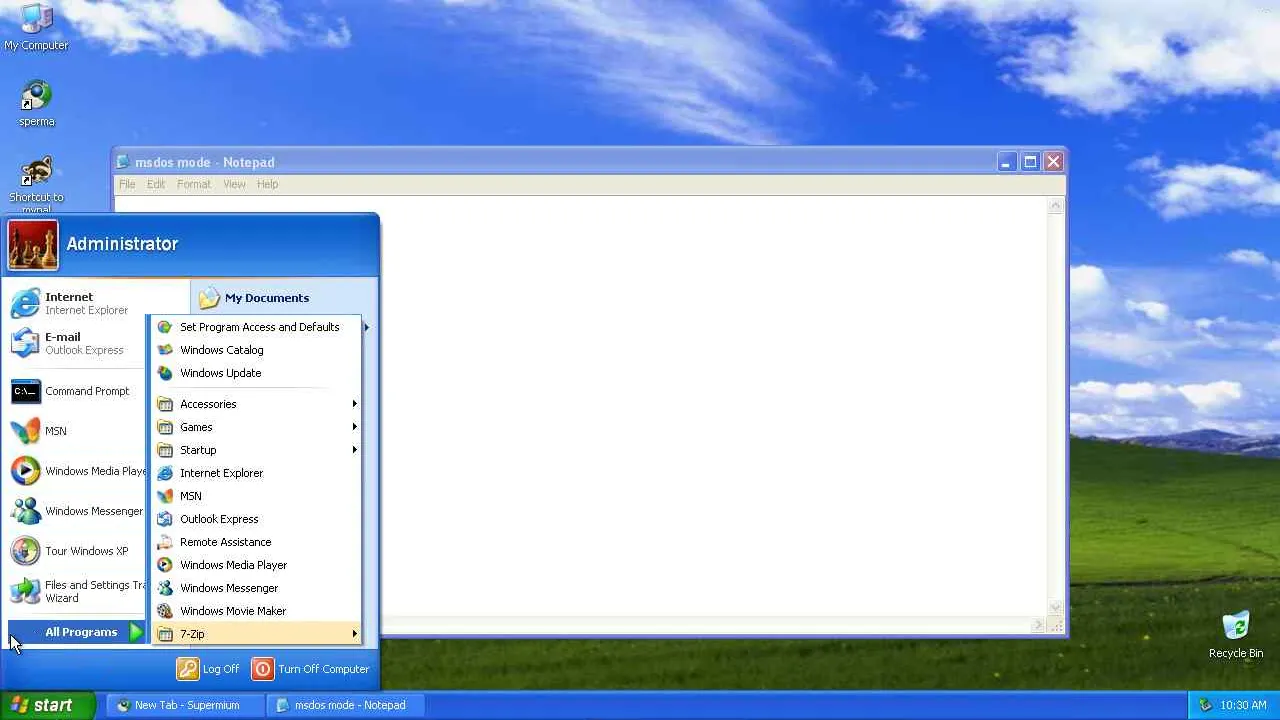Open Outlook Express in All Programs list
The height and width of the screenshot is (720, 1280).
click(256, 519)
